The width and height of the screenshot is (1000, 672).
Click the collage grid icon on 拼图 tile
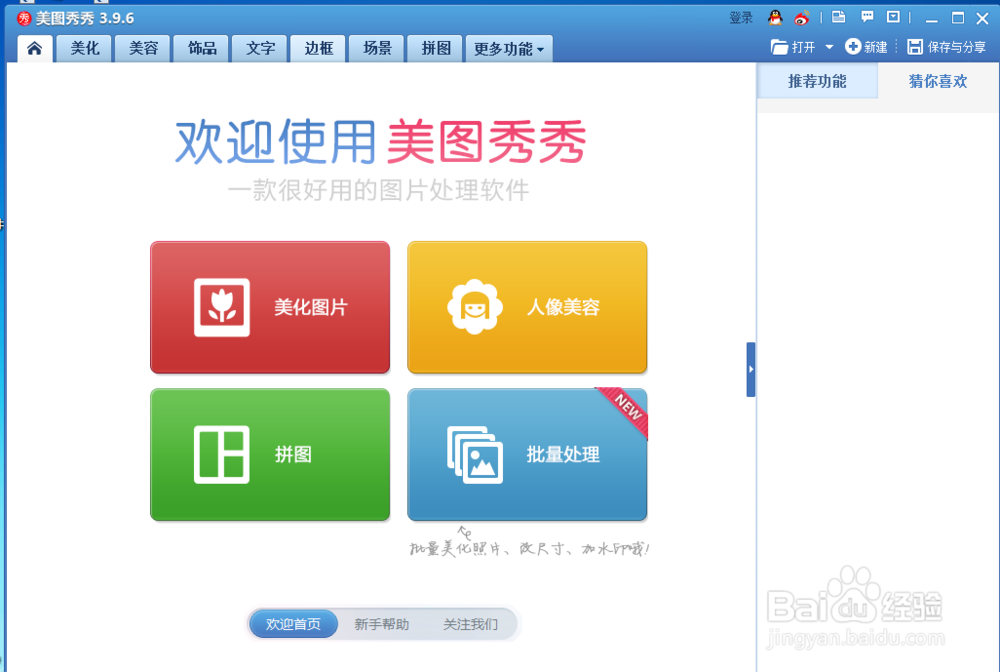[x=222, y=455]
